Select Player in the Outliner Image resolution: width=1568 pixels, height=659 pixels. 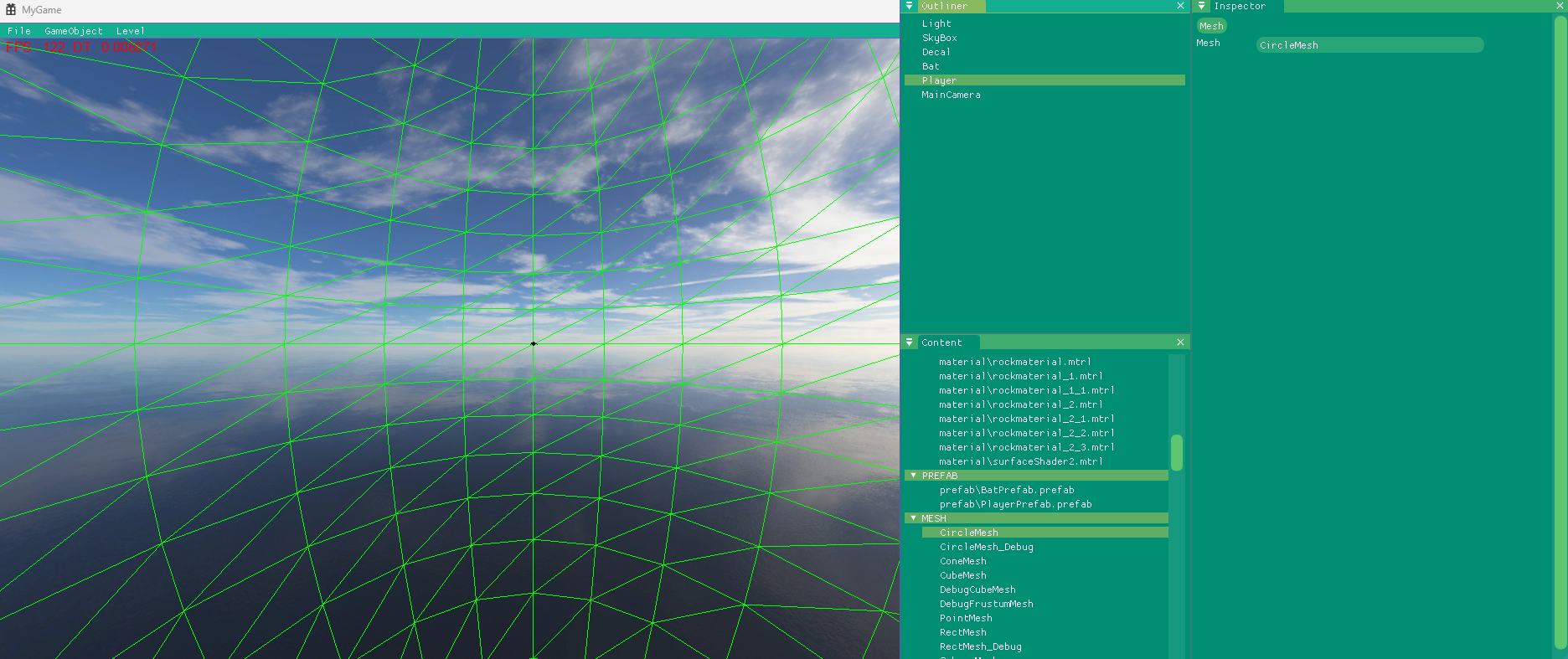(x=1044, y=80)
